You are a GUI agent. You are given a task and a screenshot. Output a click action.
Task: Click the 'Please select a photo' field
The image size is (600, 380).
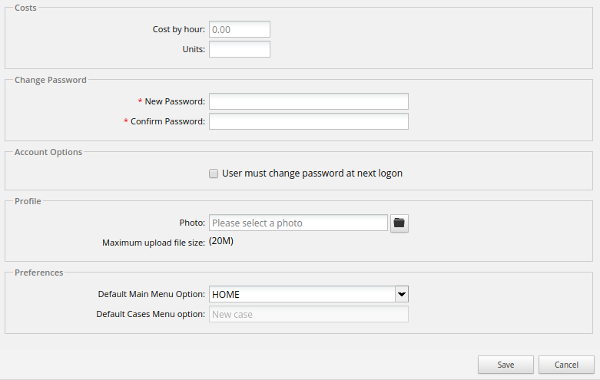[x=298, y=223]
